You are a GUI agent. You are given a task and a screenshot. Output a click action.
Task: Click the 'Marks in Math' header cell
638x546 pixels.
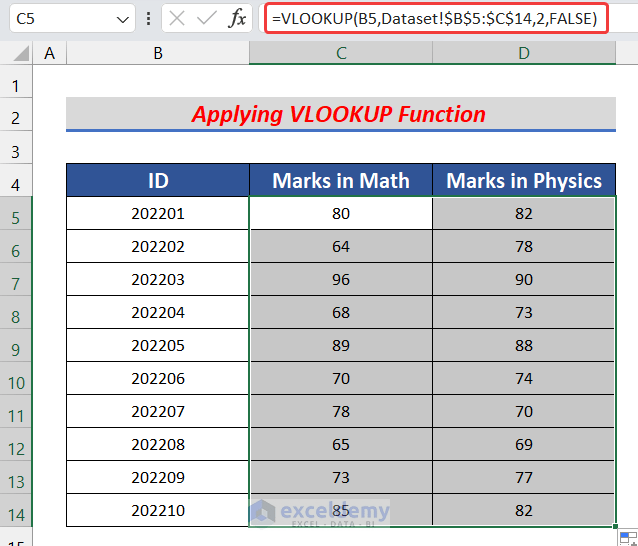(341, 180)
